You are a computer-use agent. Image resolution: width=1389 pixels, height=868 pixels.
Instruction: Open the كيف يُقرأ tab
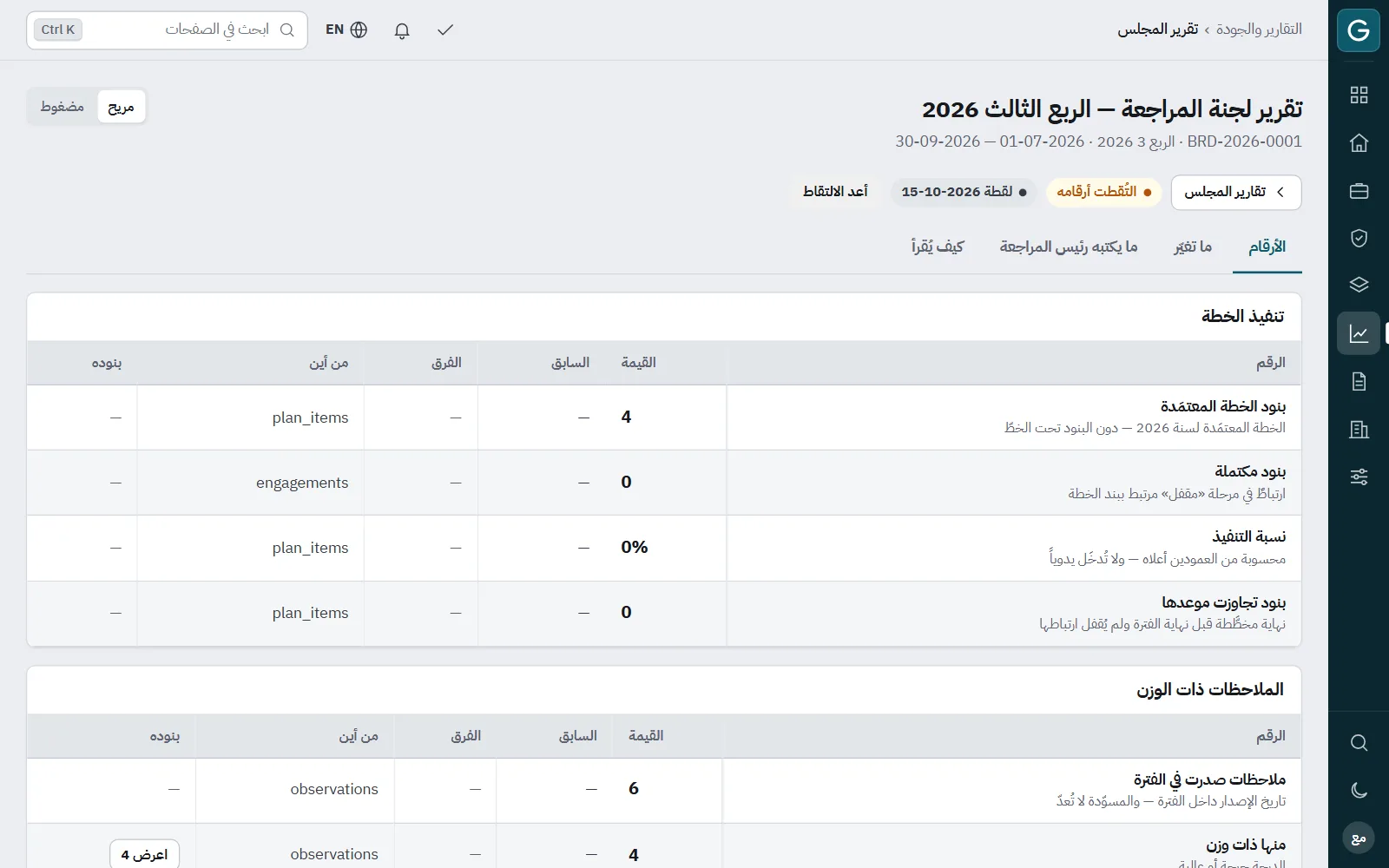point(938,247)
